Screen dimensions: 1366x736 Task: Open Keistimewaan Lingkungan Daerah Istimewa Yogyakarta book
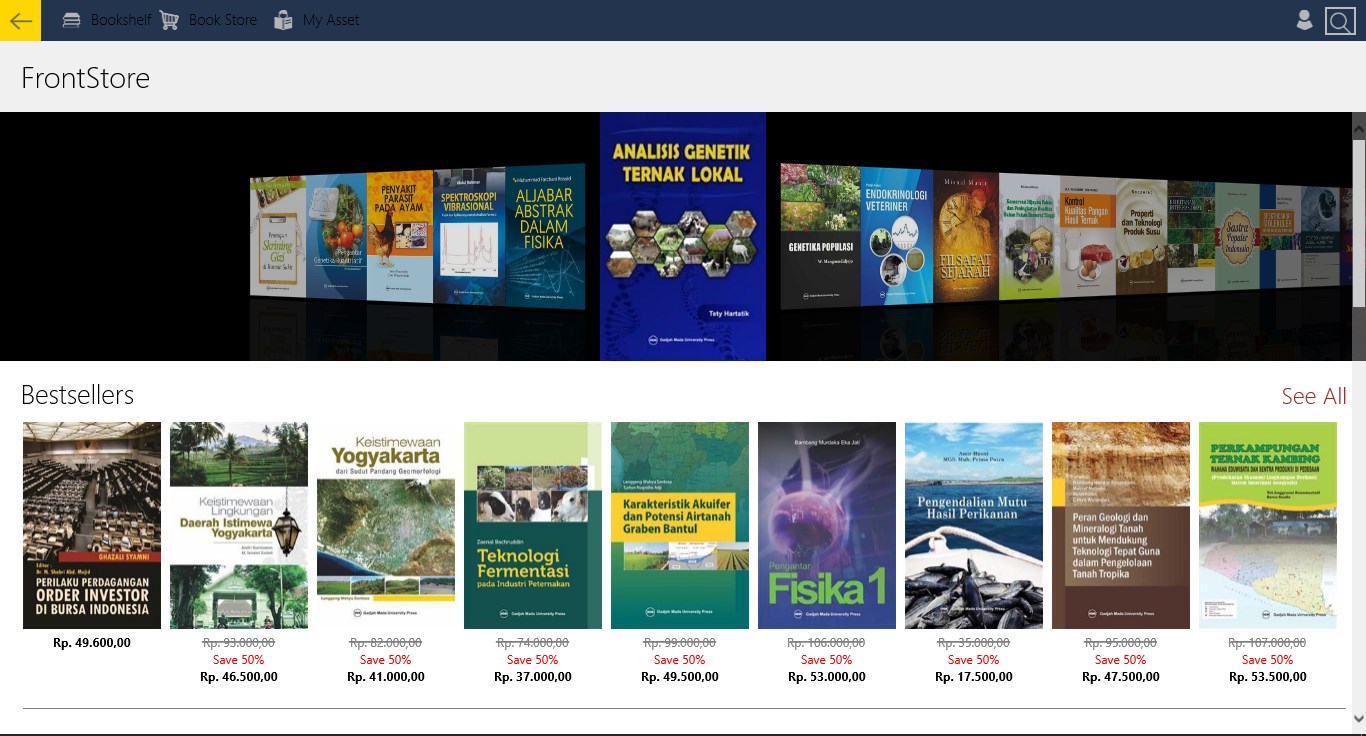pos(239,525)
